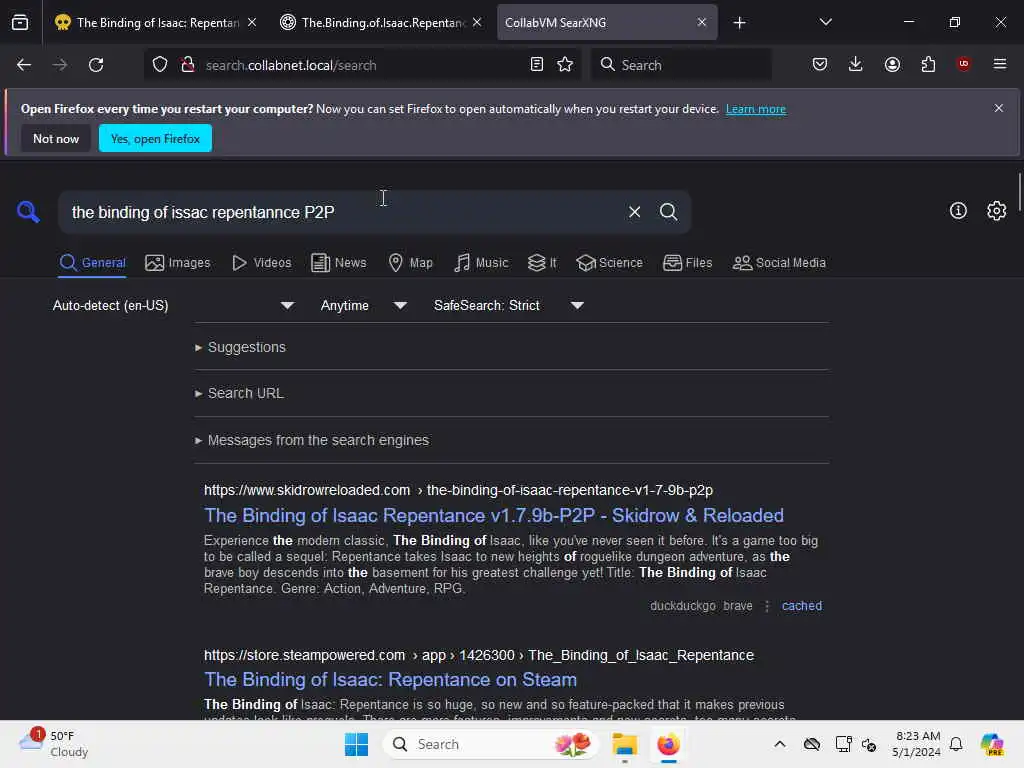The image size is (1024, 768).
Task: Open the Learn more link
Action: pos(756,109)
